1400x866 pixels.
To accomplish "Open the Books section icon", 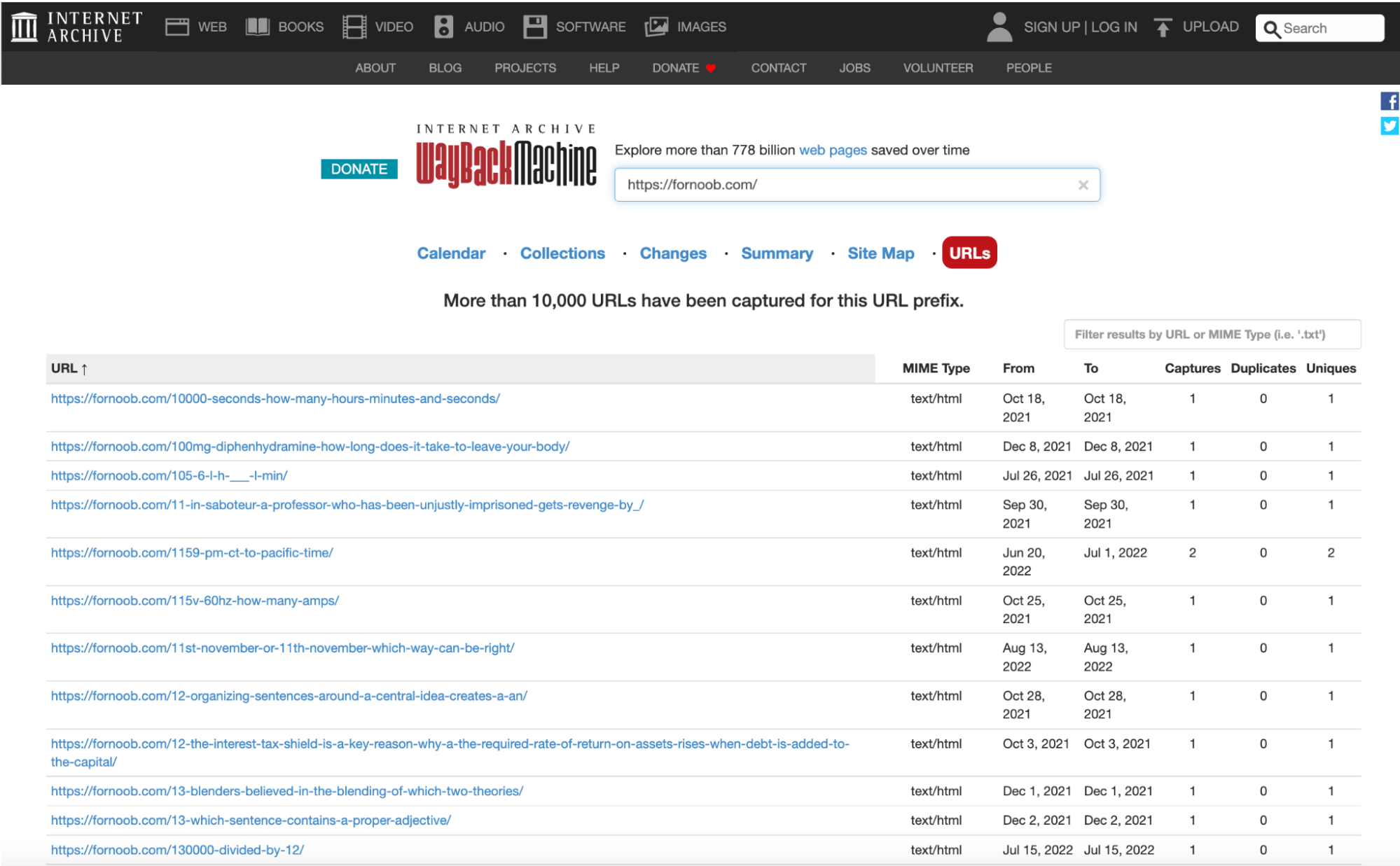I will click(257, 27).
